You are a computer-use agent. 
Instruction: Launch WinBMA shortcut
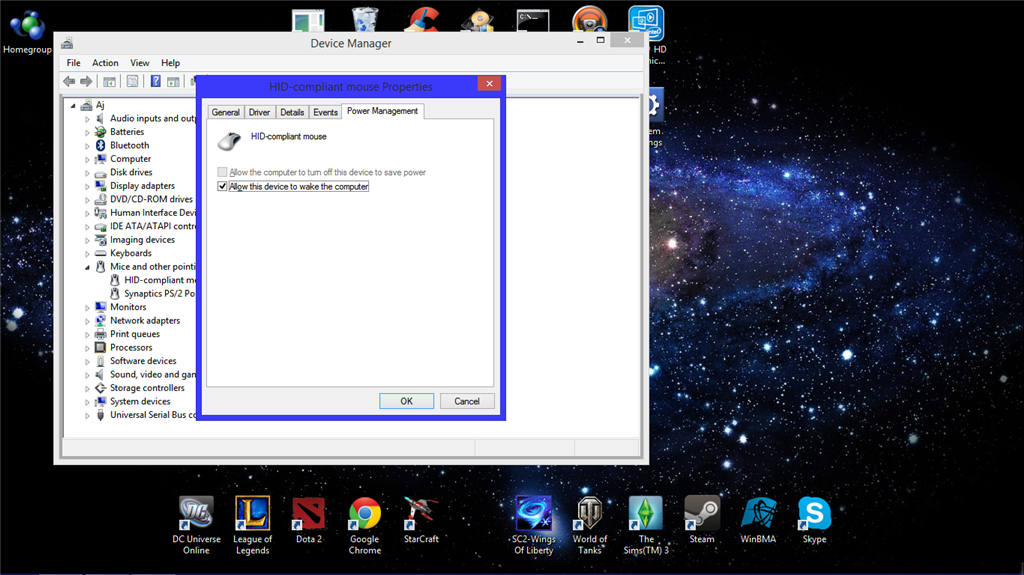click(x=758, y=520)
